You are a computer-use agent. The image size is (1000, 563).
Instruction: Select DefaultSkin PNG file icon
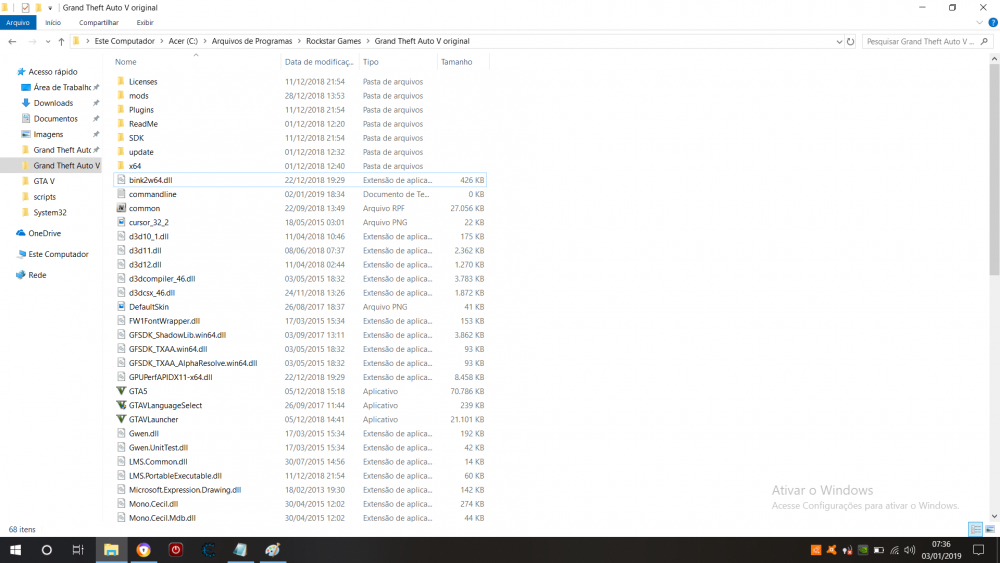121,307
